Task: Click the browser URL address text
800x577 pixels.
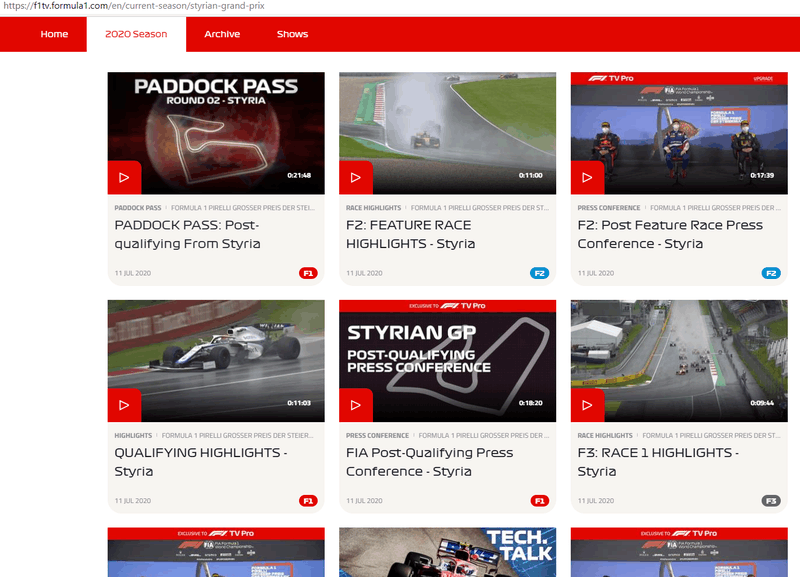Action: click(134, 6)
